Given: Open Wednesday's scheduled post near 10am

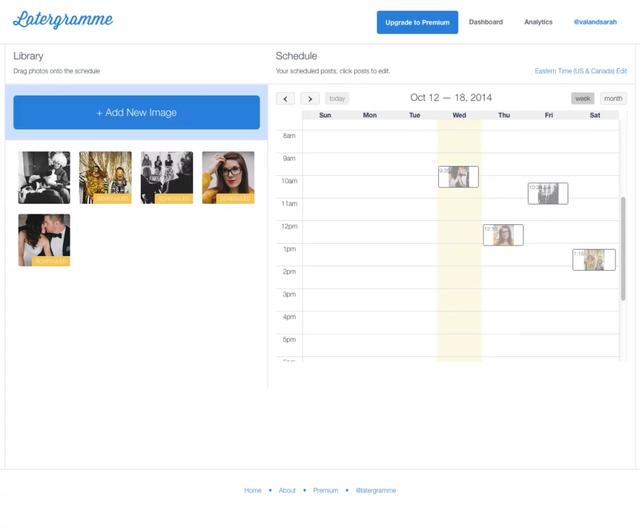Looking at the screenshot, I should 458,177.
